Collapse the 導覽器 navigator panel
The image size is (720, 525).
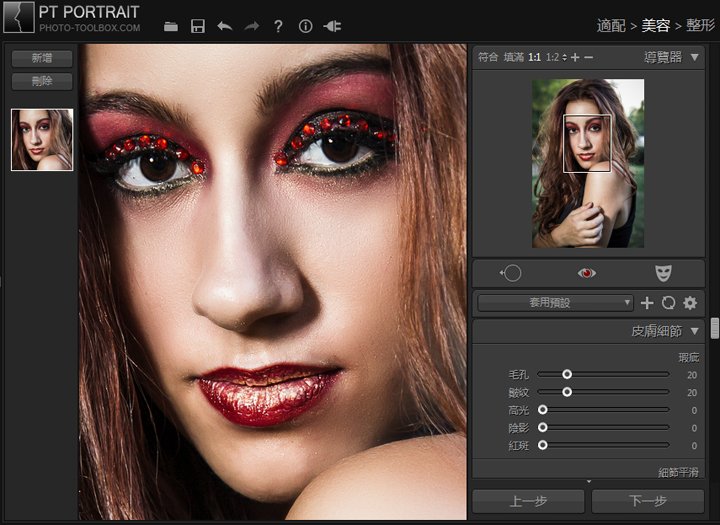pyautogui.click(x=694, y=58)
